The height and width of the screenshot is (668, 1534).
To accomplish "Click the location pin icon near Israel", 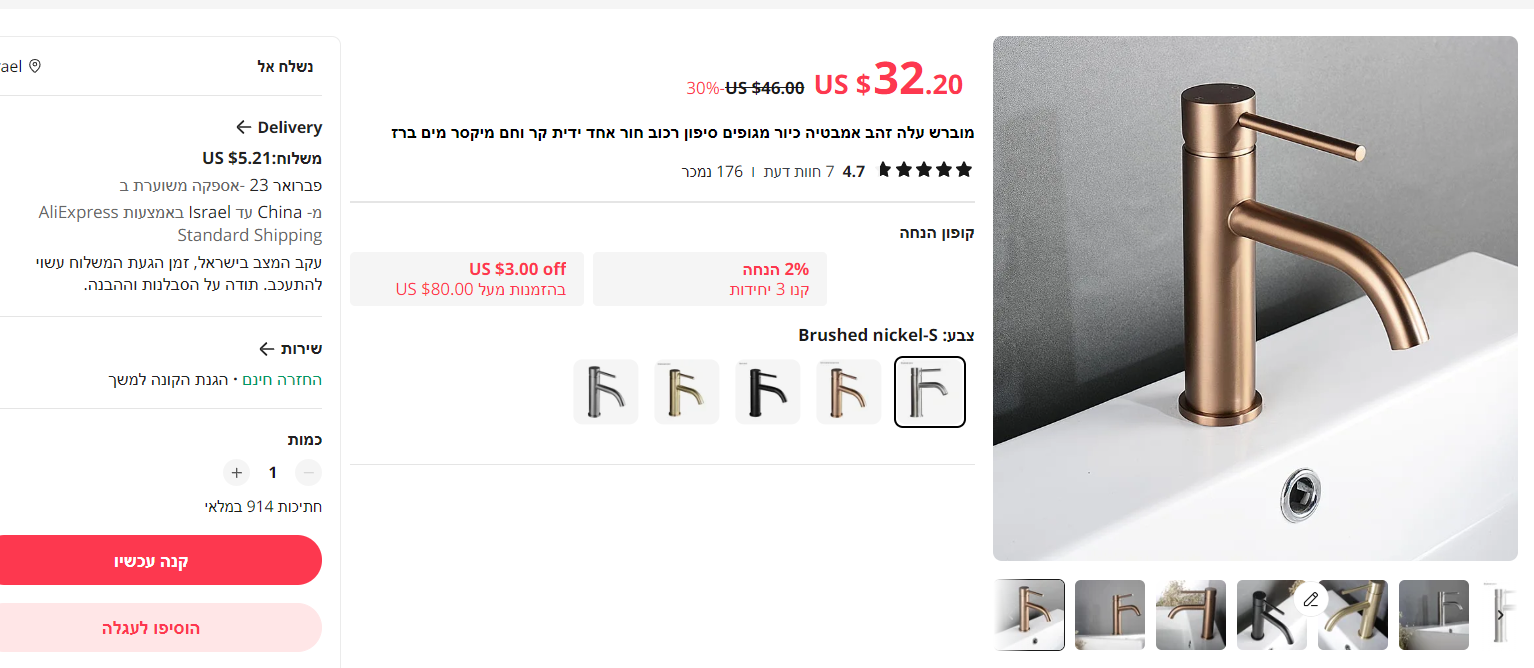I will click(35, 66).
